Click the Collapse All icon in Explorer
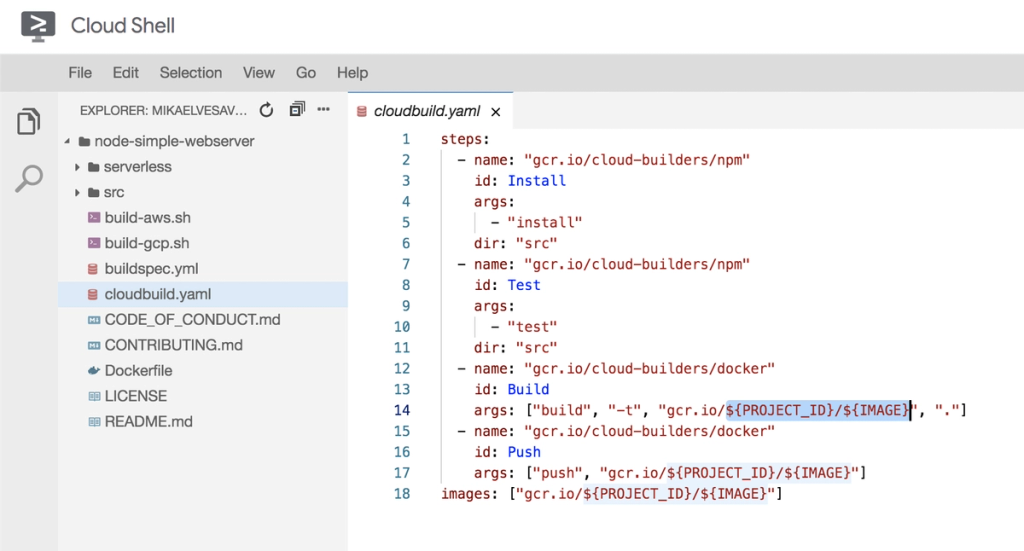The image size is (1024, 551). click(x=297, y=109)
